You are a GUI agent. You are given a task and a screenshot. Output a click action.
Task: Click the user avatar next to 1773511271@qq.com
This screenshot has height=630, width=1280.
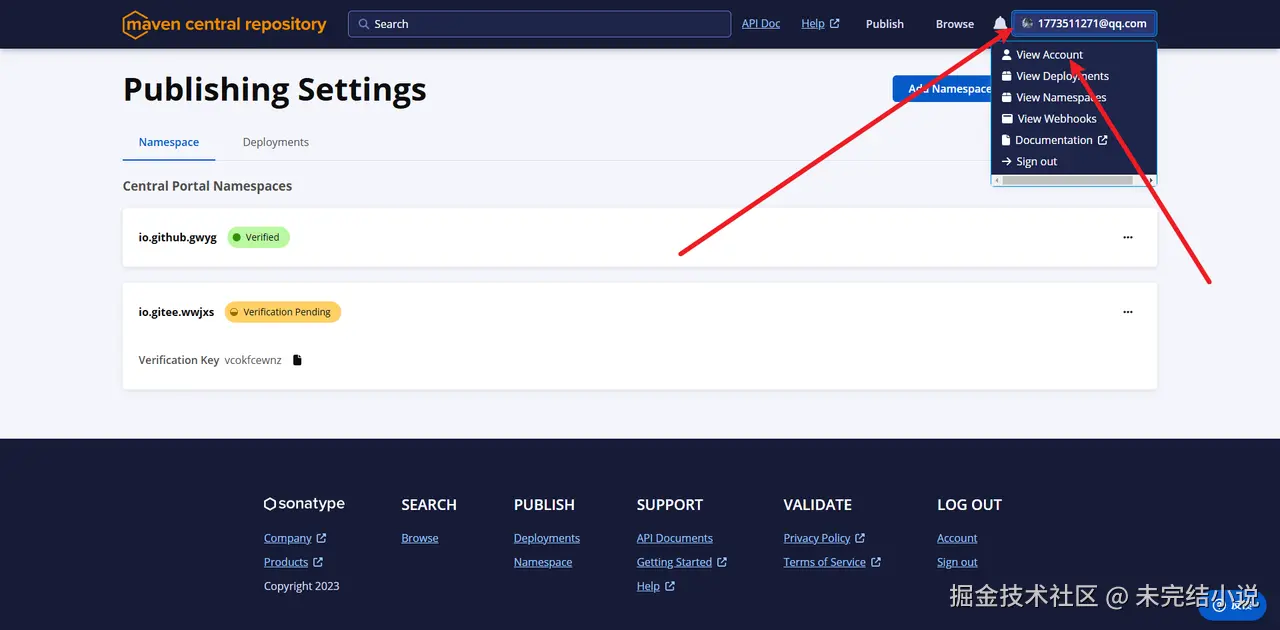pyautogui.click(x=1027, y=23)
